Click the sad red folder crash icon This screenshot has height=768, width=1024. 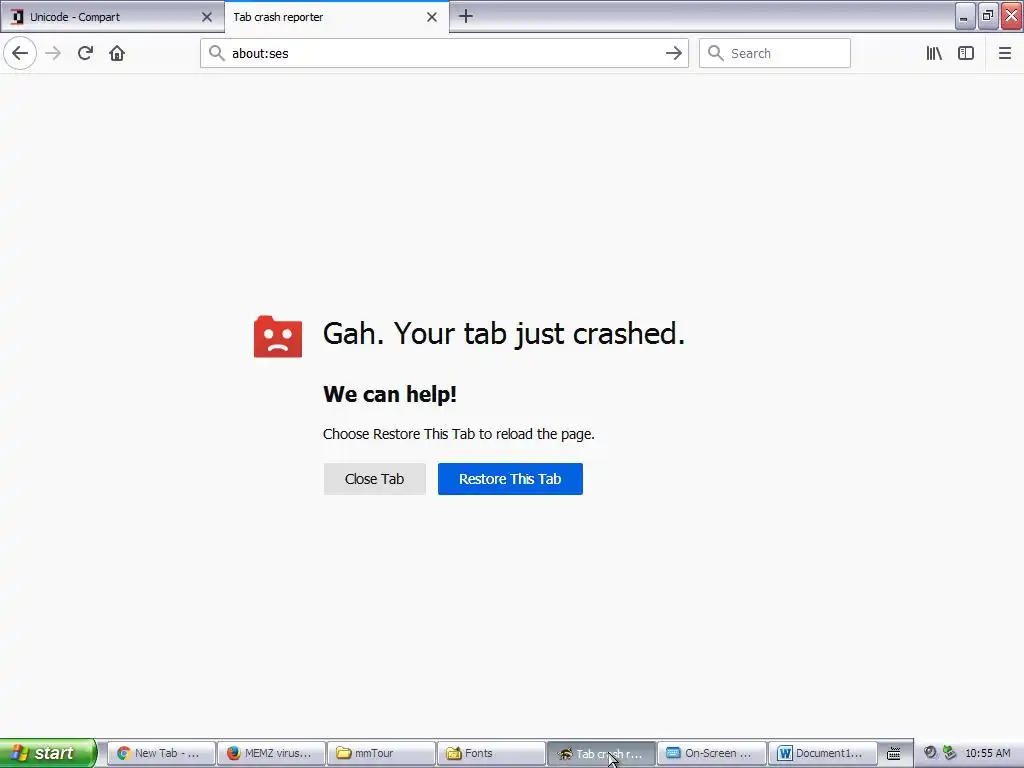278,336
